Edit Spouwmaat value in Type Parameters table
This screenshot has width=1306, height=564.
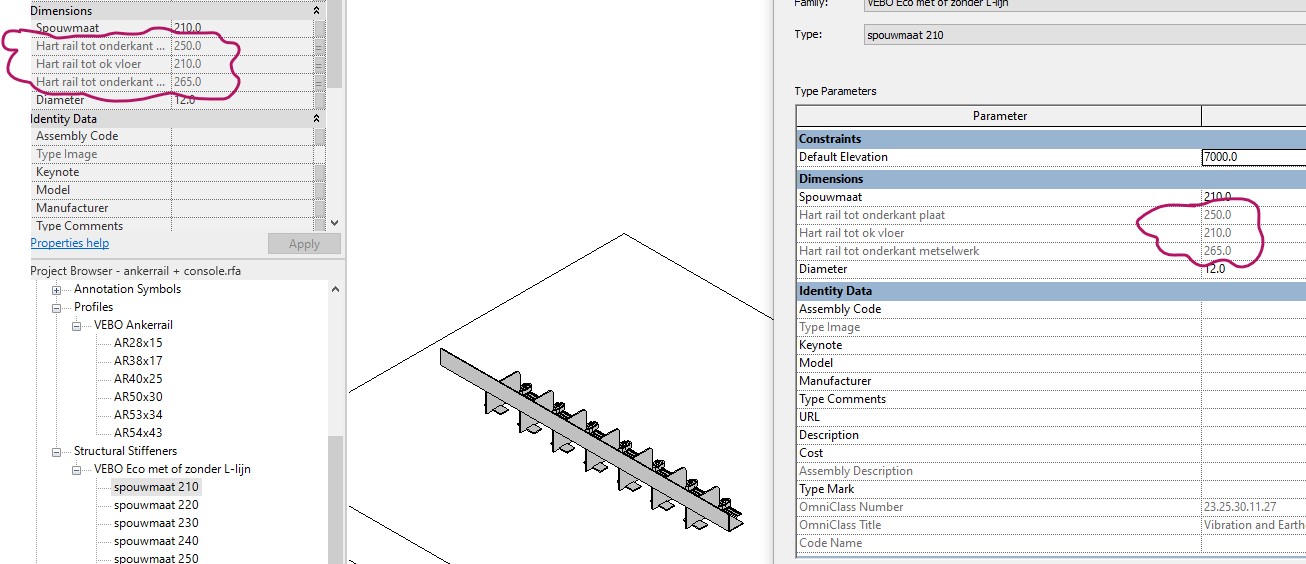pos(1254,197)
